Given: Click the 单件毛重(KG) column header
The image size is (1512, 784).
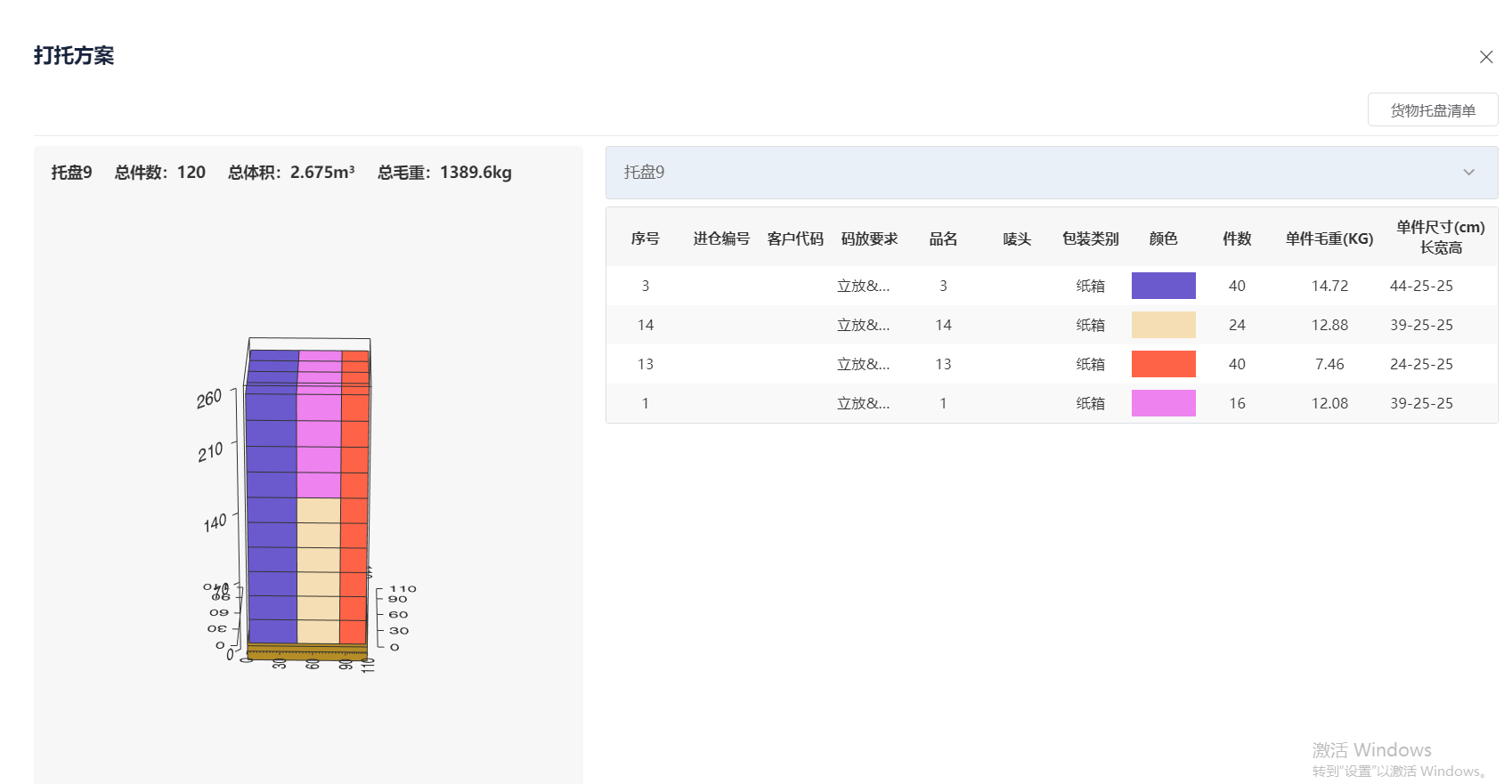Looking at the screenshot, I should [x=1329, y=238].
